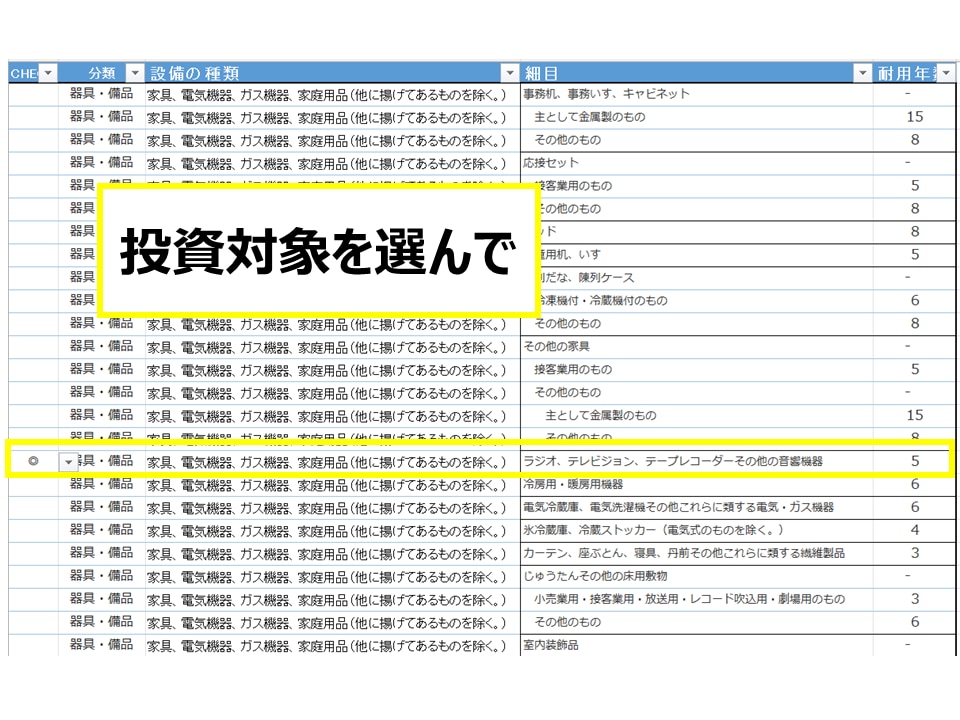Select the じゅうたんその他の床用敷物 cell
Image resolution: width=960 pixels, height=720 pixels.
(696, 576)
